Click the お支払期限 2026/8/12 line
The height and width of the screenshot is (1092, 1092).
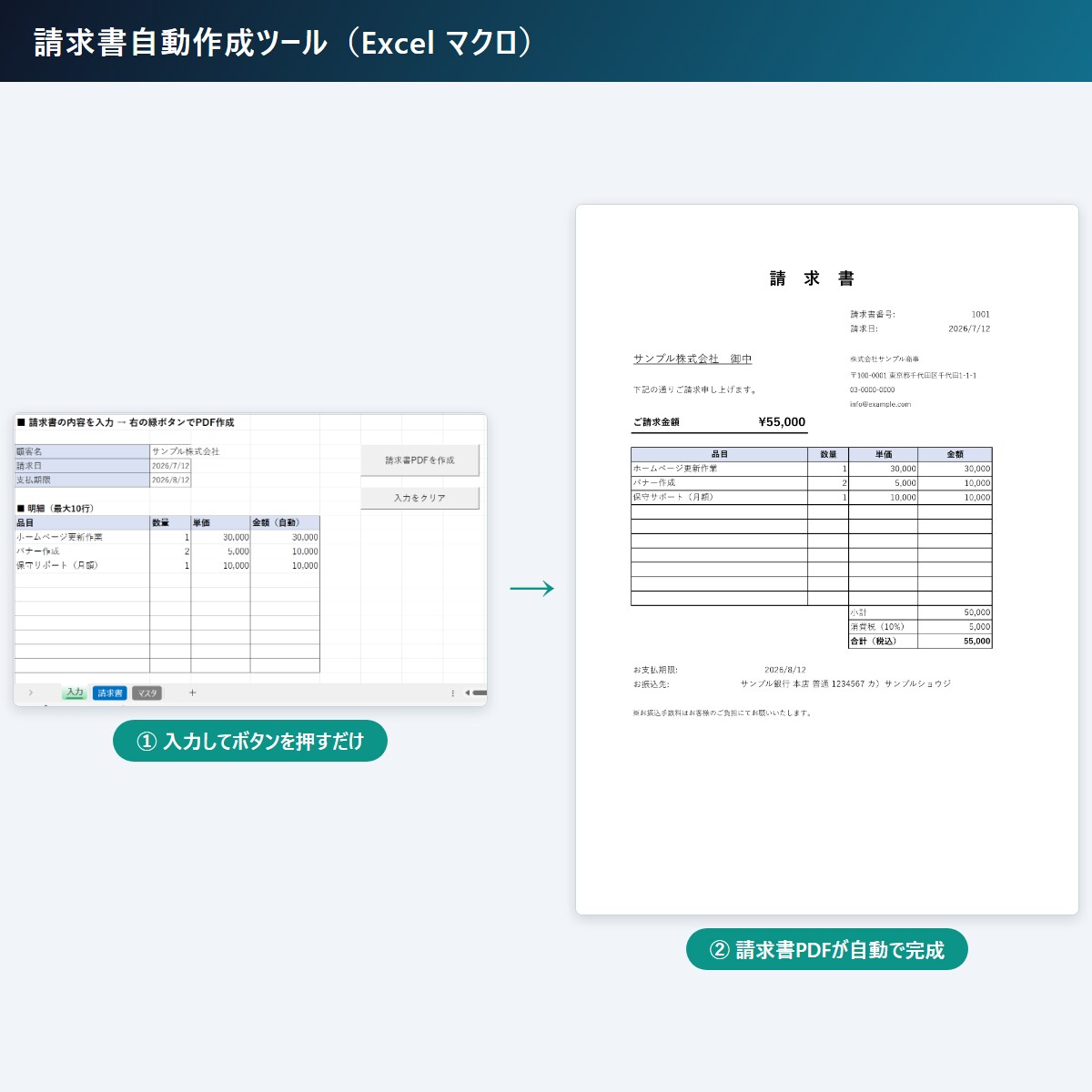[x=720, y=670]
